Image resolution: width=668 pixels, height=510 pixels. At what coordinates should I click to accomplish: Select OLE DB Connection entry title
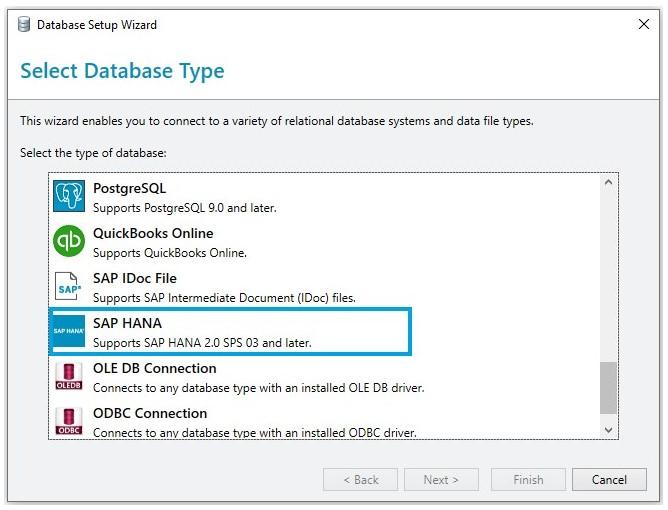(x=155, y=368)
